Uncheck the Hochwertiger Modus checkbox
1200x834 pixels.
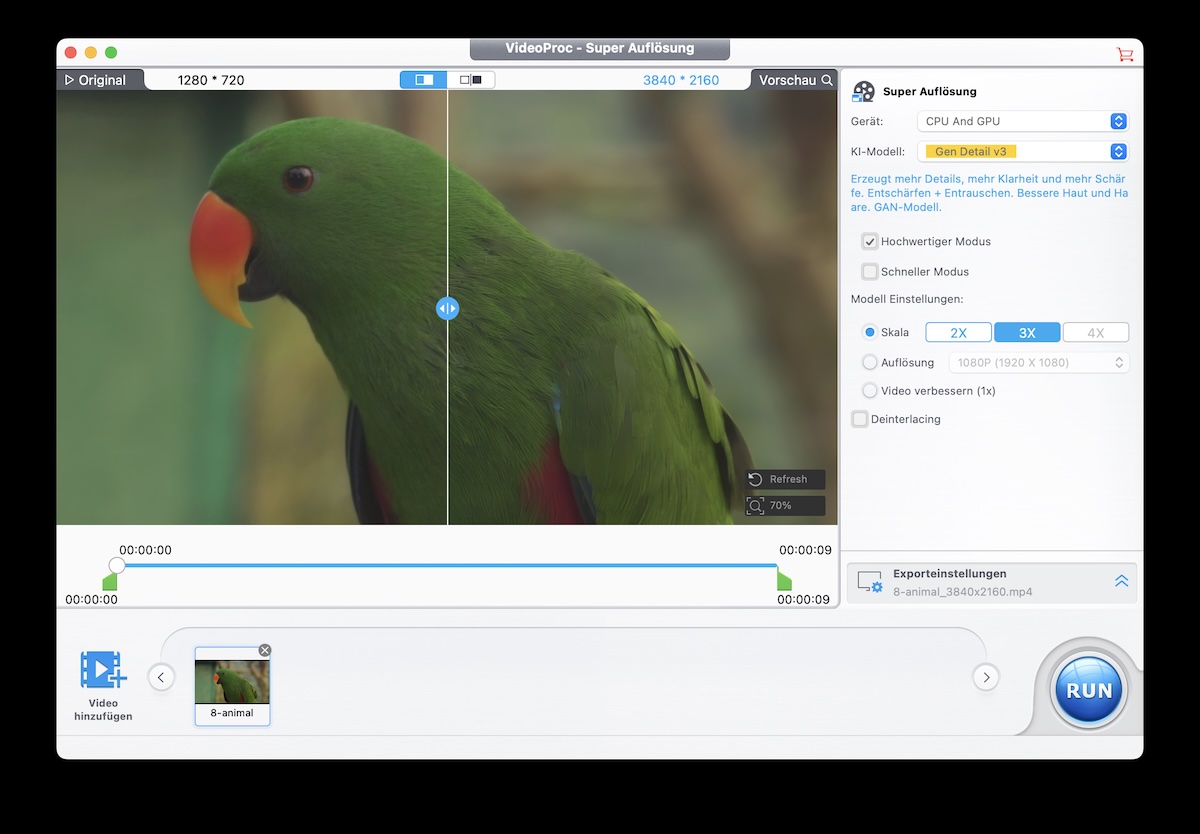click(870, 242)
